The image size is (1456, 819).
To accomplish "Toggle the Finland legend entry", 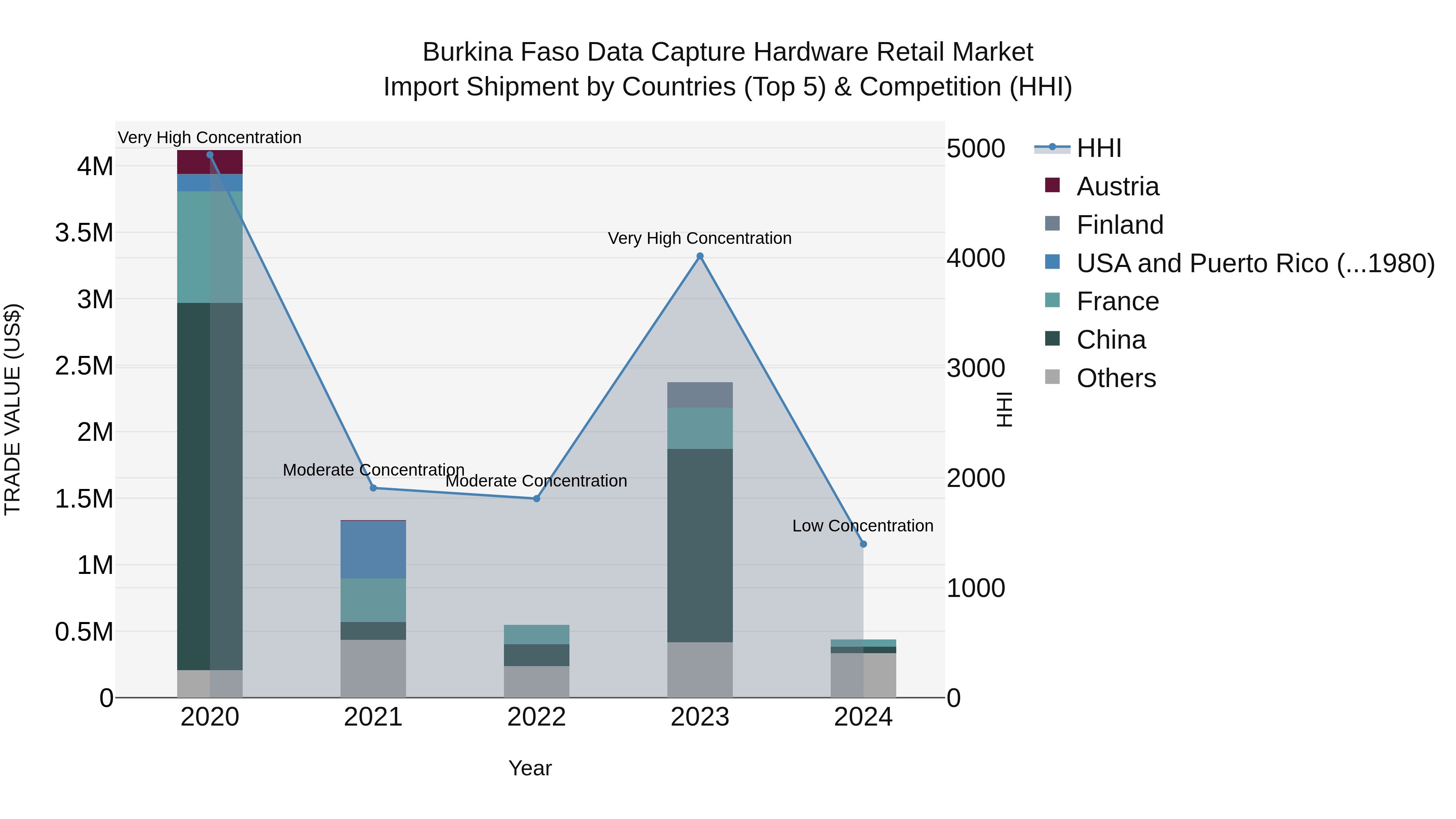I will (x=1105, y=224).
